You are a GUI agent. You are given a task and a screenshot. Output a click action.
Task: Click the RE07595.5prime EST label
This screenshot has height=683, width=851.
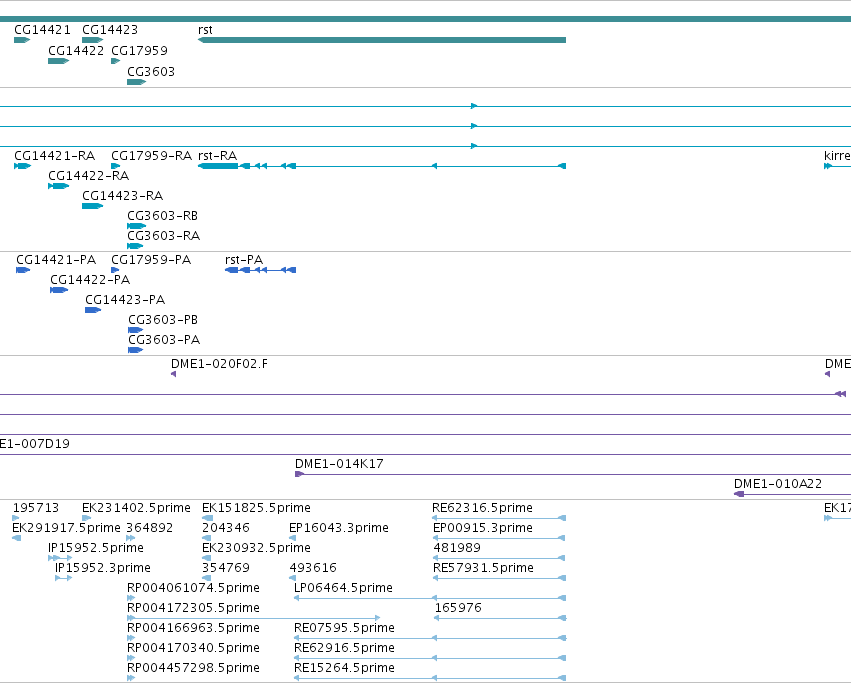[344, 629]
